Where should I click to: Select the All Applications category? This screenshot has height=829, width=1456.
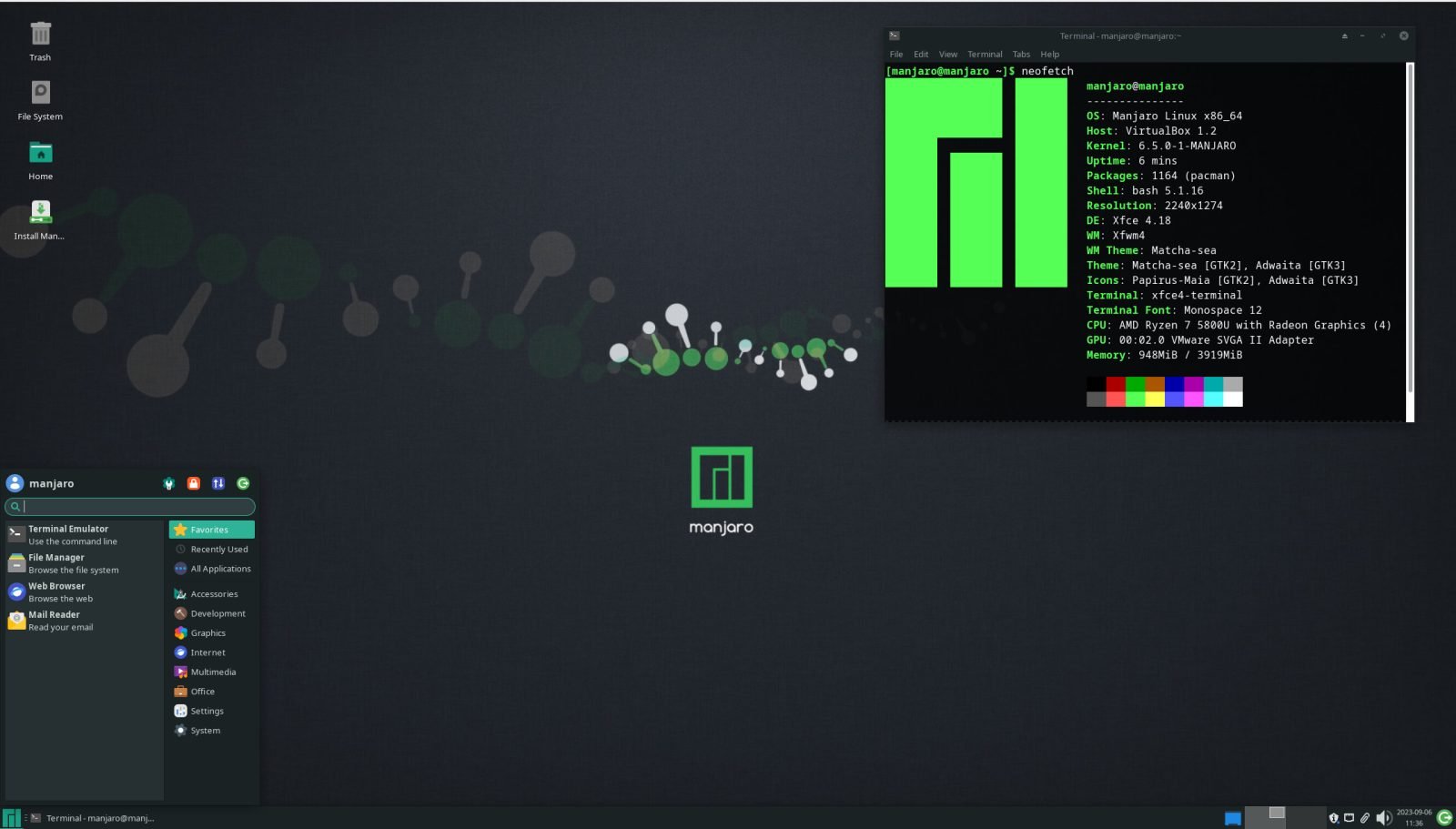[218, 568]
